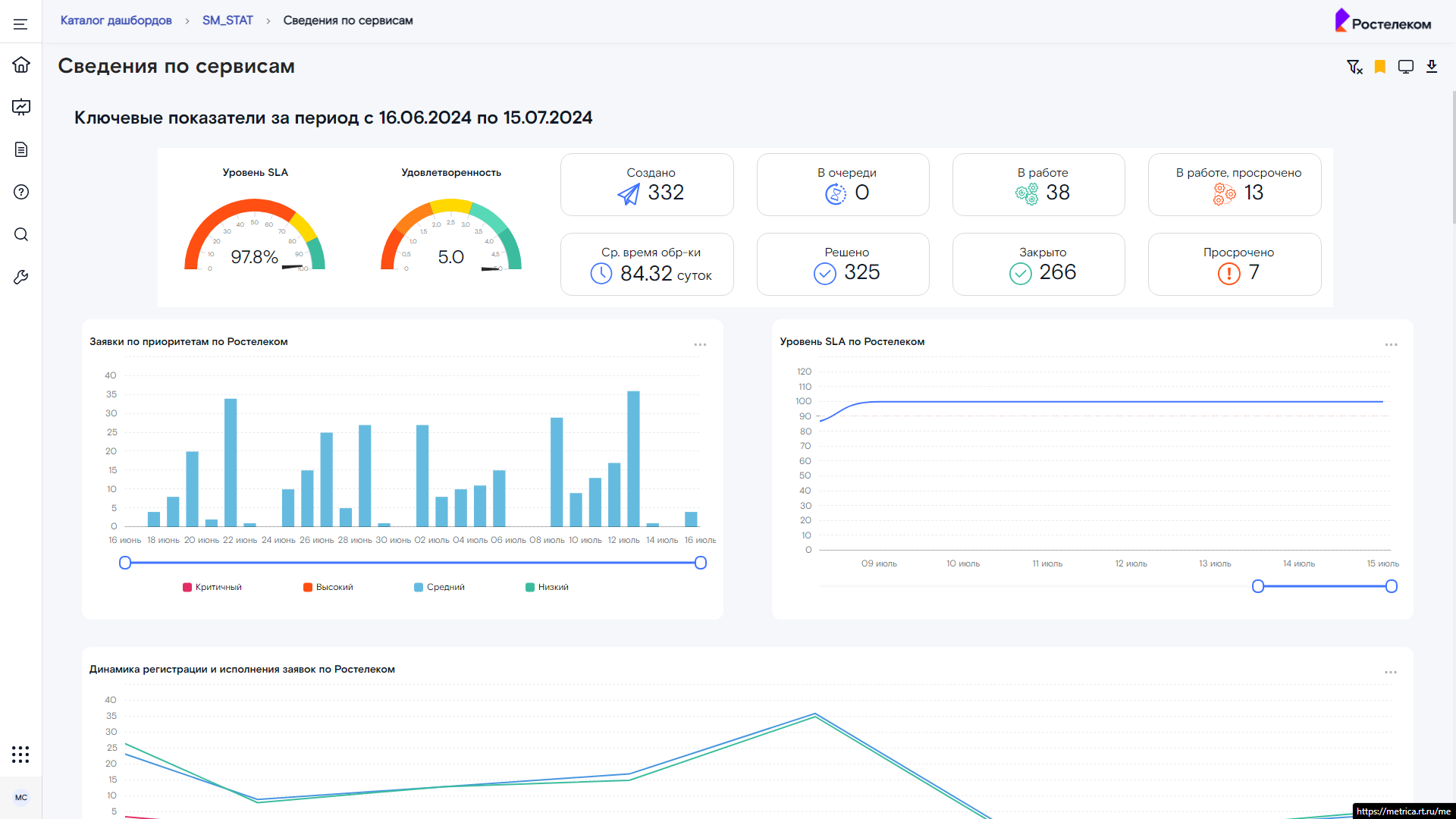
Task: Open the hamburger menu in sidebar
Action: pyautogui.click(x=20, y=24)
